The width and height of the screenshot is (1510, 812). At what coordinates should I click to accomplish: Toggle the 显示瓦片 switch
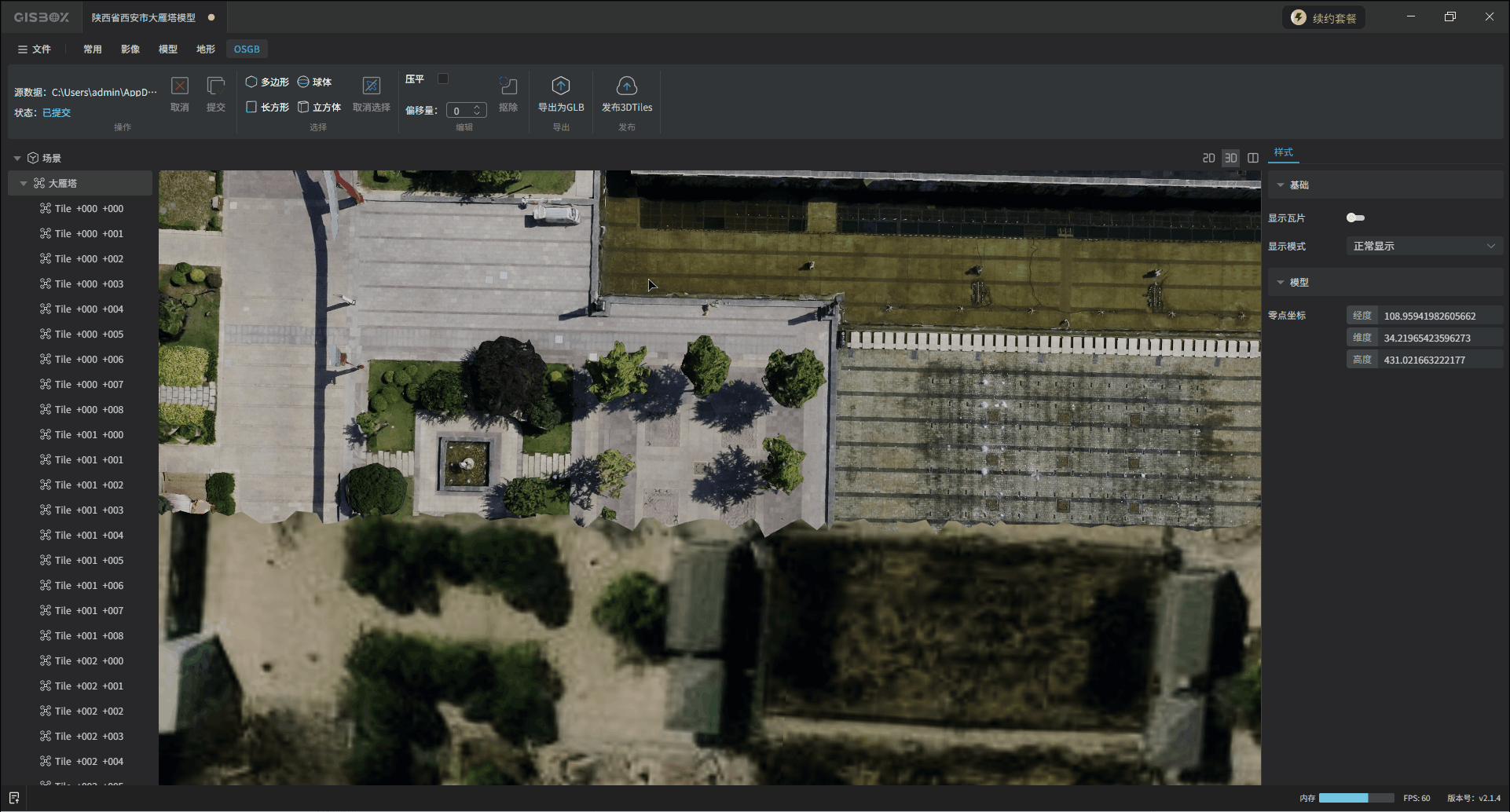pyautogui.click(x=1355, y=218)
